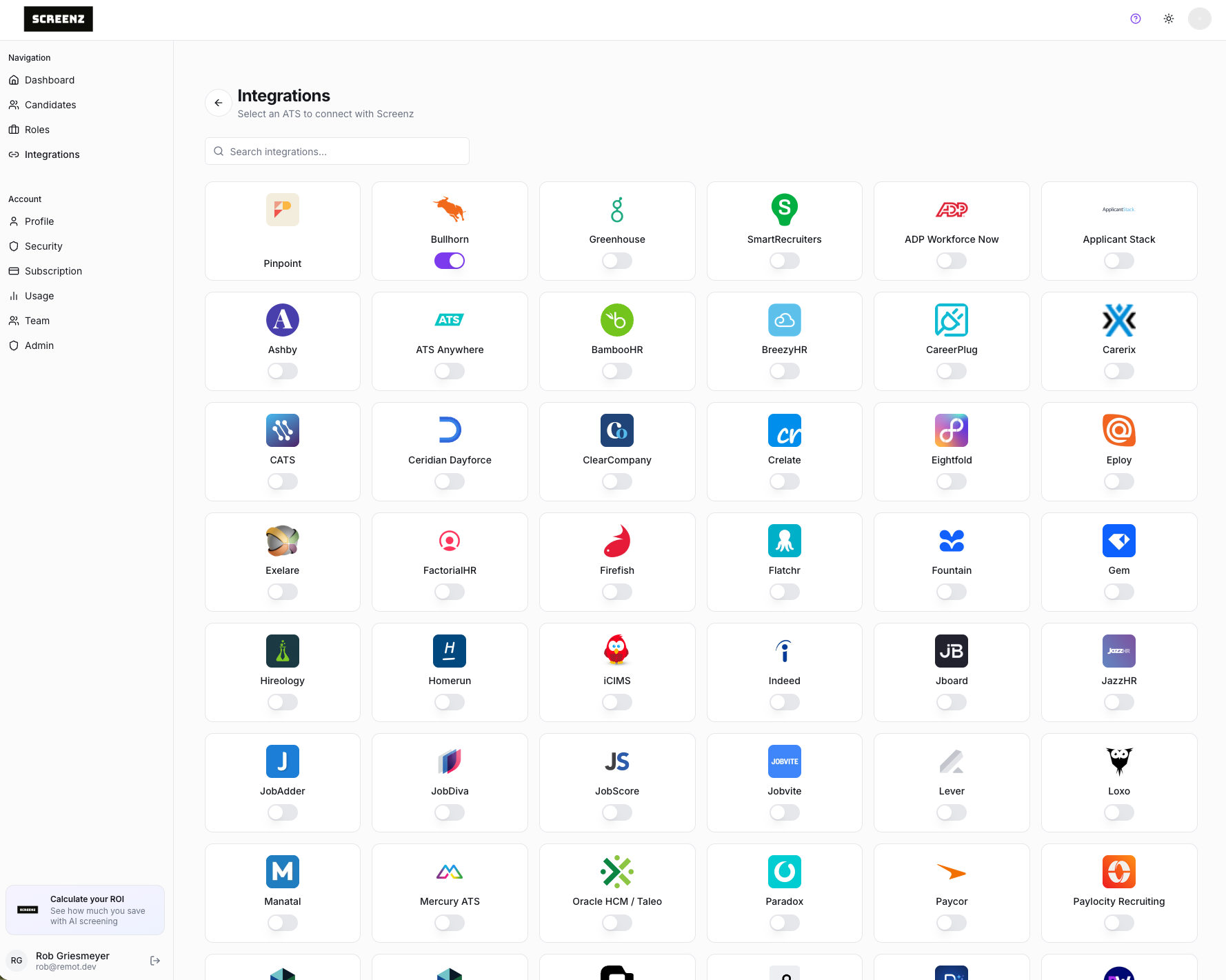Click the Eploy logo icon
Viewport: 1226px width, 980px height.
[x=1119, y=430]
